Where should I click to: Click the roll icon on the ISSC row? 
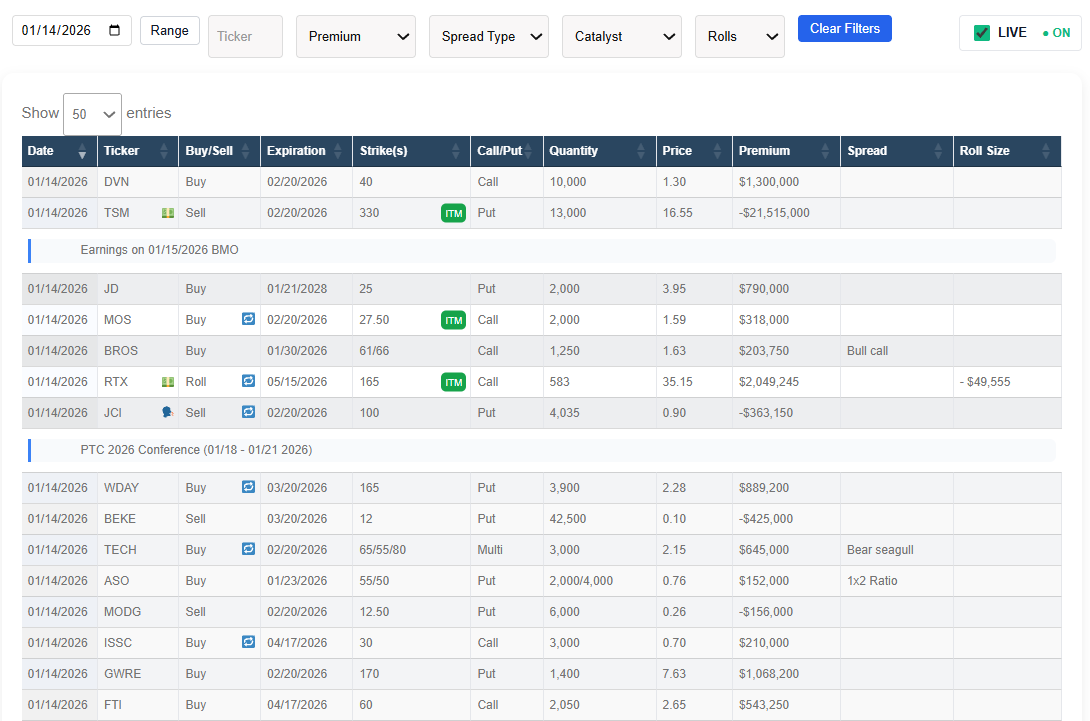pos(248,642)
